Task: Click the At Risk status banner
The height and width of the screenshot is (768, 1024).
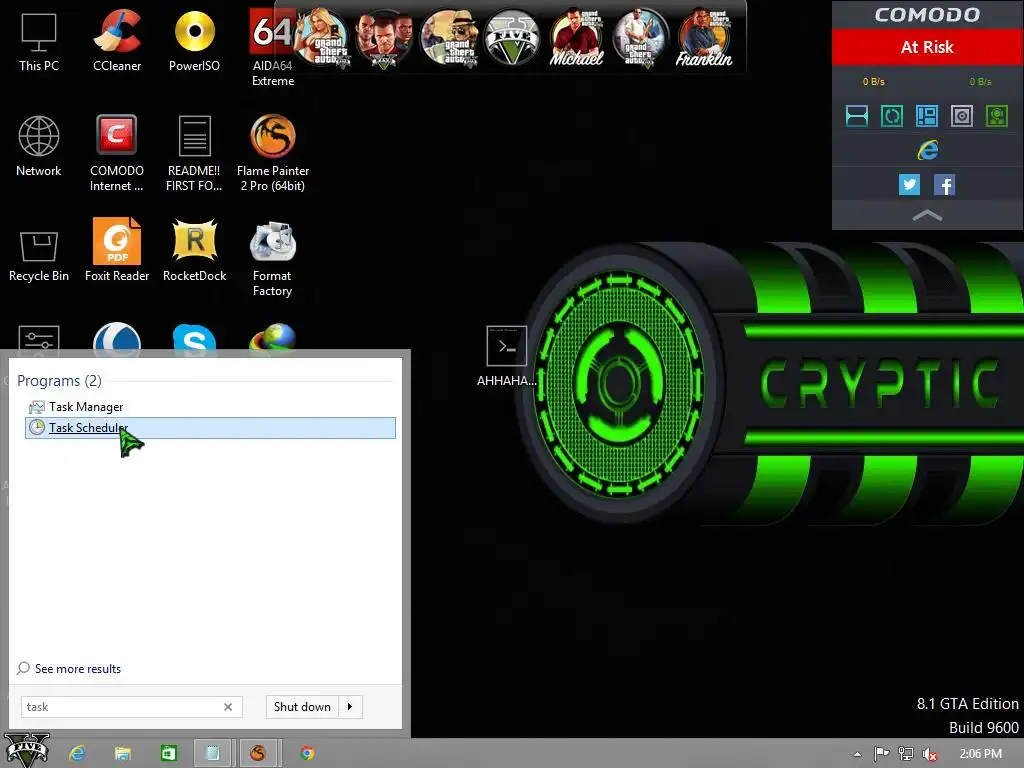Action: click(x=927, y=47)
